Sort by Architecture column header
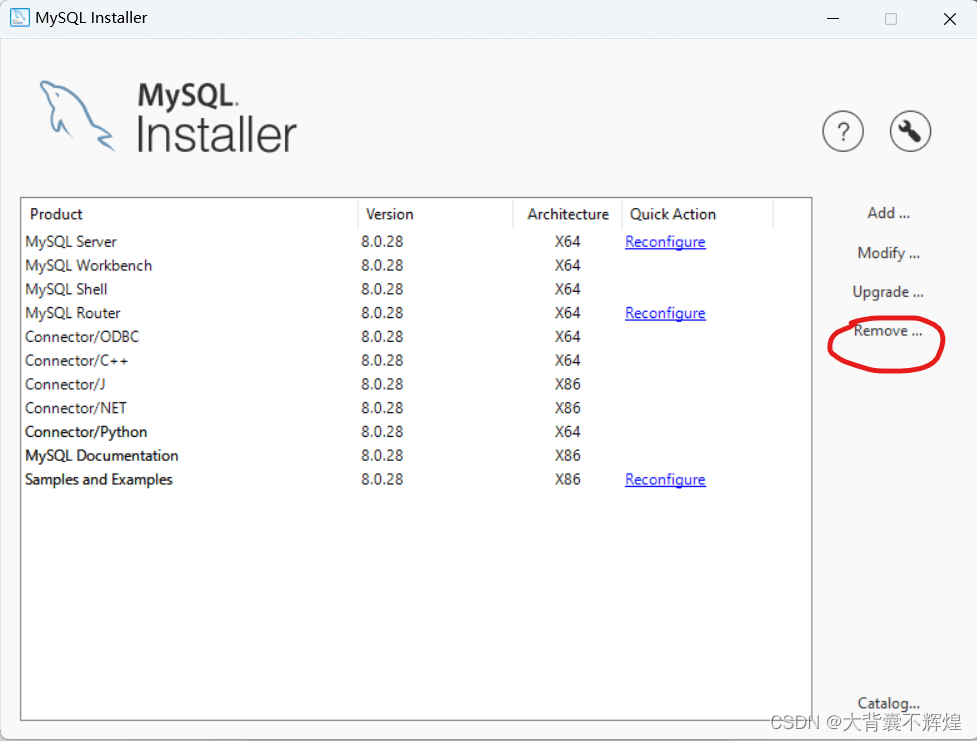Screen dimensions: 977x741 click(568, 214)
